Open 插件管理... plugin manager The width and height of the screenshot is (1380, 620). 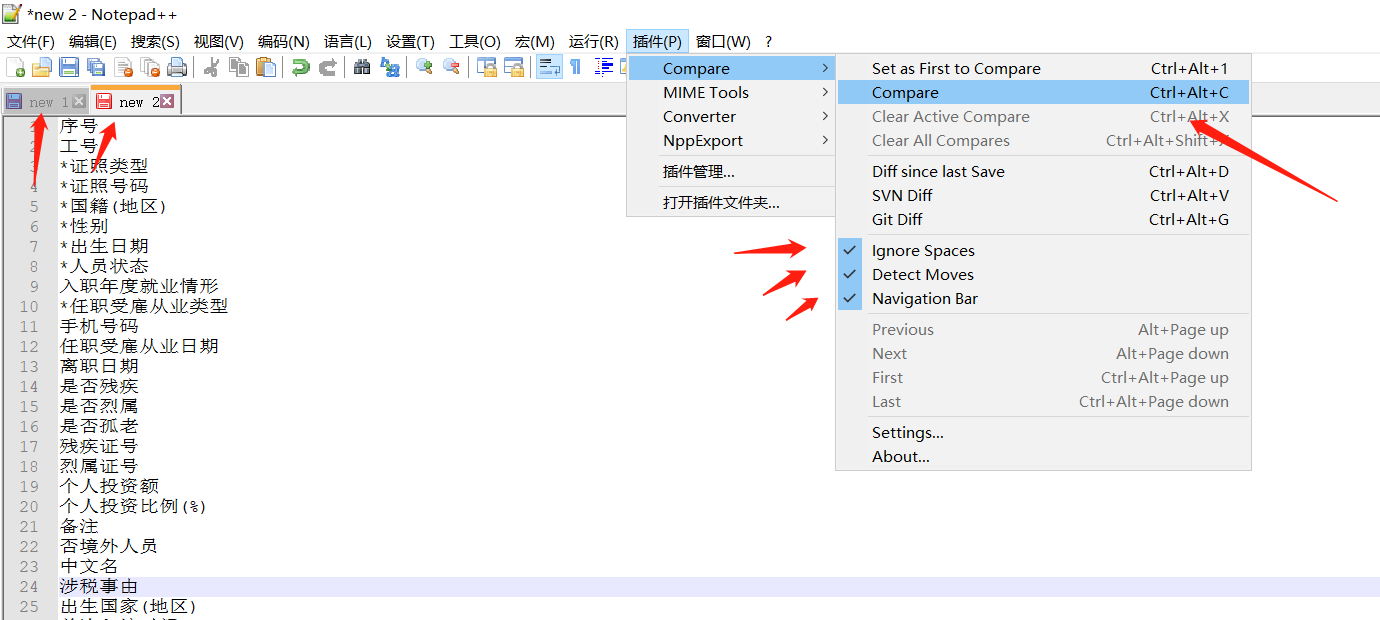coord(731,172)
